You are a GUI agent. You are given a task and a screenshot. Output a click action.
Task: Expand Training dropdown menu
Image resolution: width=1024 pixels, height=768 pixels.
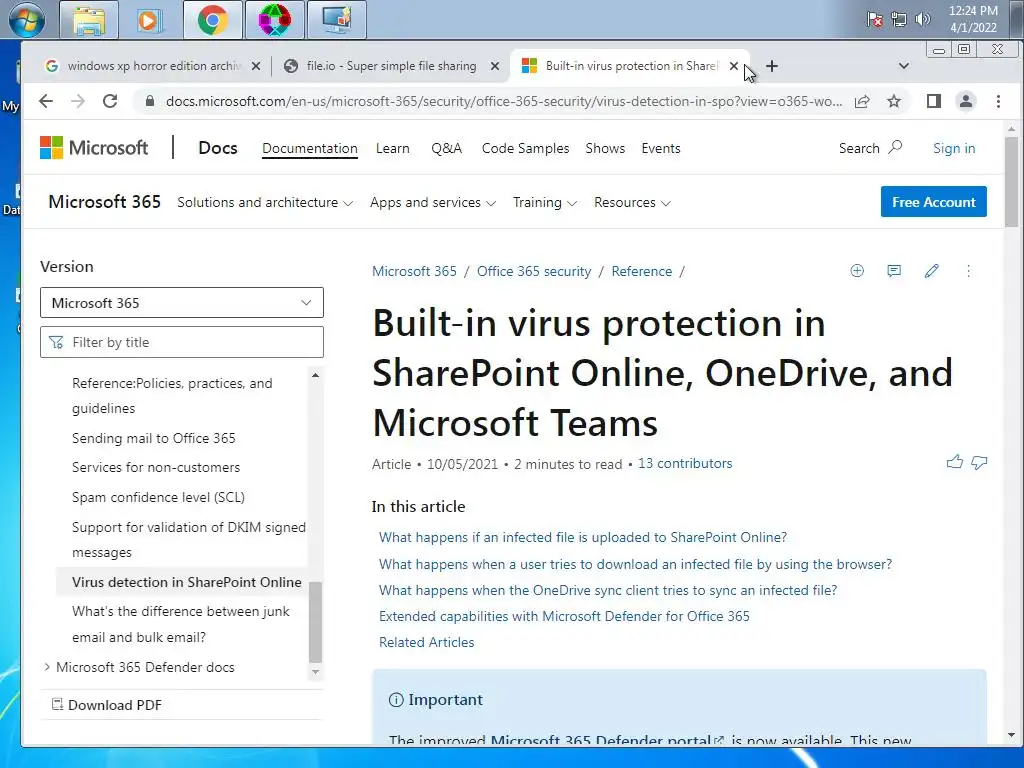(x=545, y=202)
